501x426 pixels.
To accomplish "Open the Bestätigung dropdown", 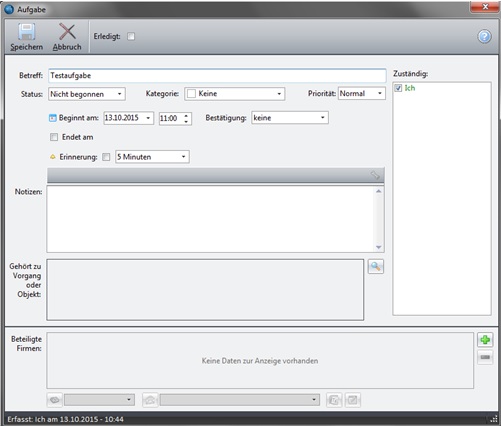I will [x=290, y=118].
